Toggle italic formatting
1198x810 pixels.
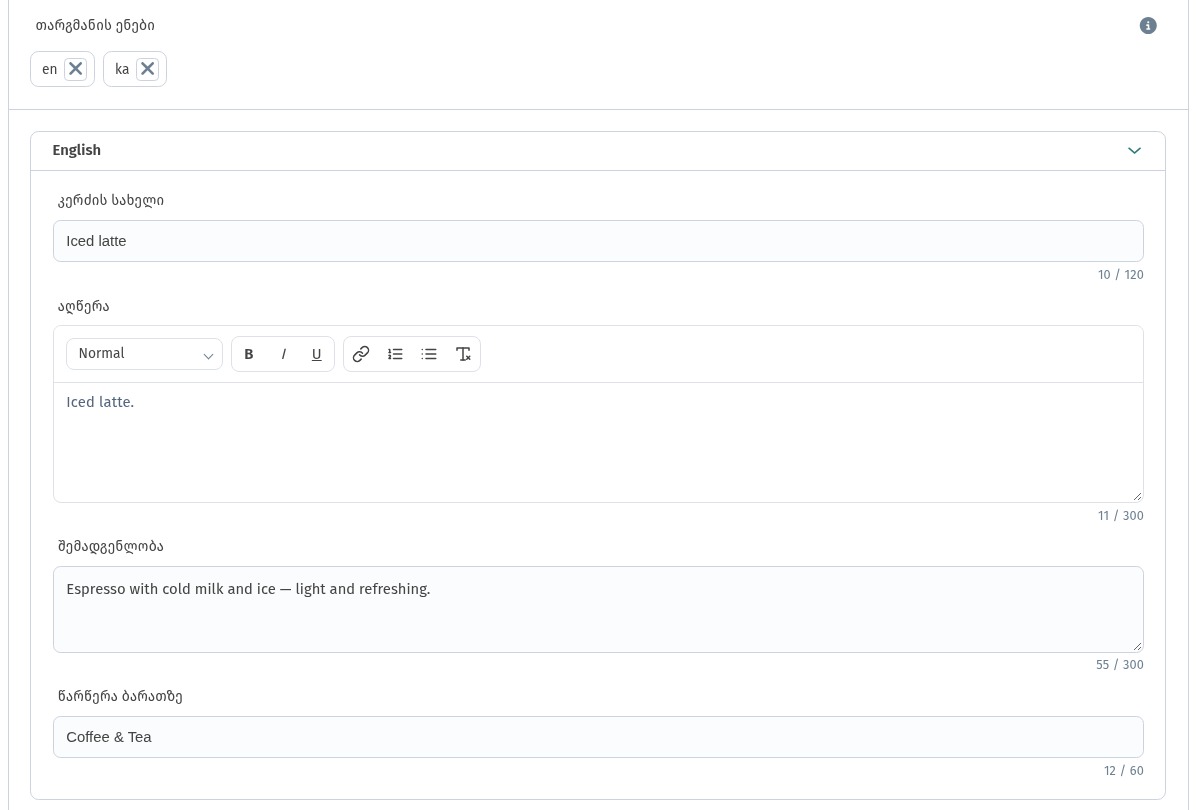pos(283,354)
